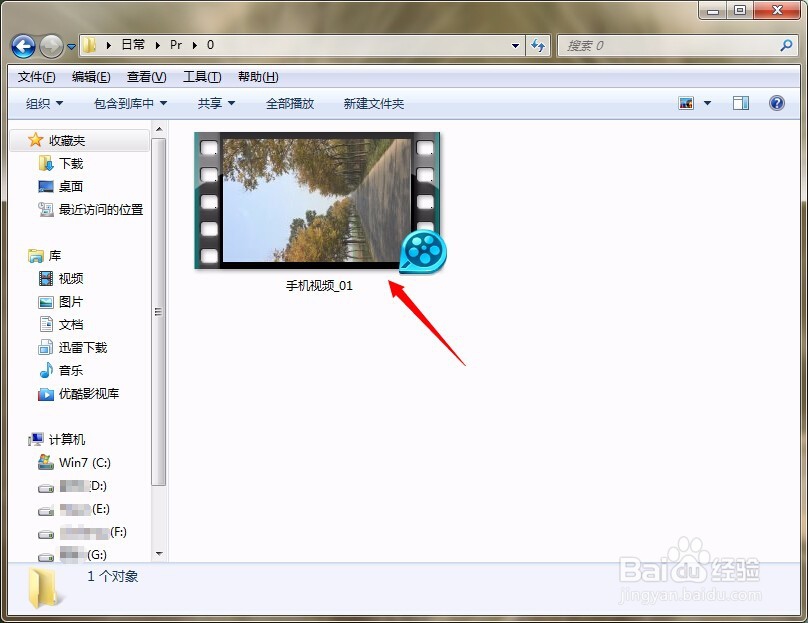
Task: Open the 文档 library
Action: [x=71, y=324]
